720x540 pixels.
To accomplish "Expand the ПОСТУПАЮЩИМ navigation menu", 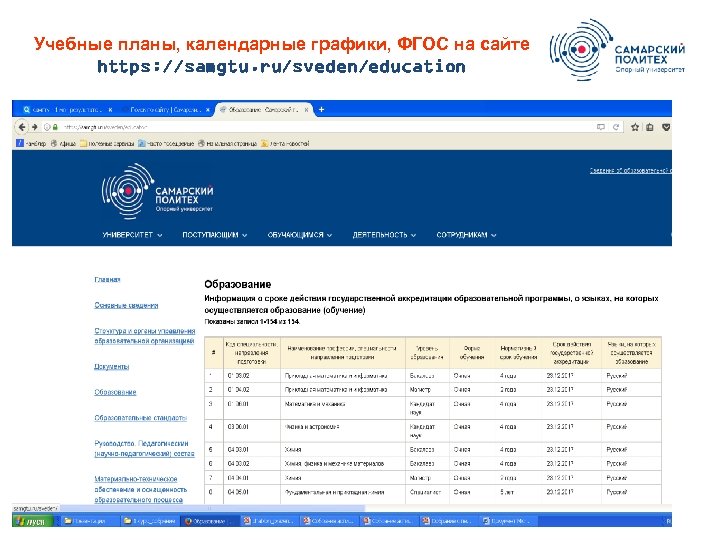I will click(x=214, y=235).
